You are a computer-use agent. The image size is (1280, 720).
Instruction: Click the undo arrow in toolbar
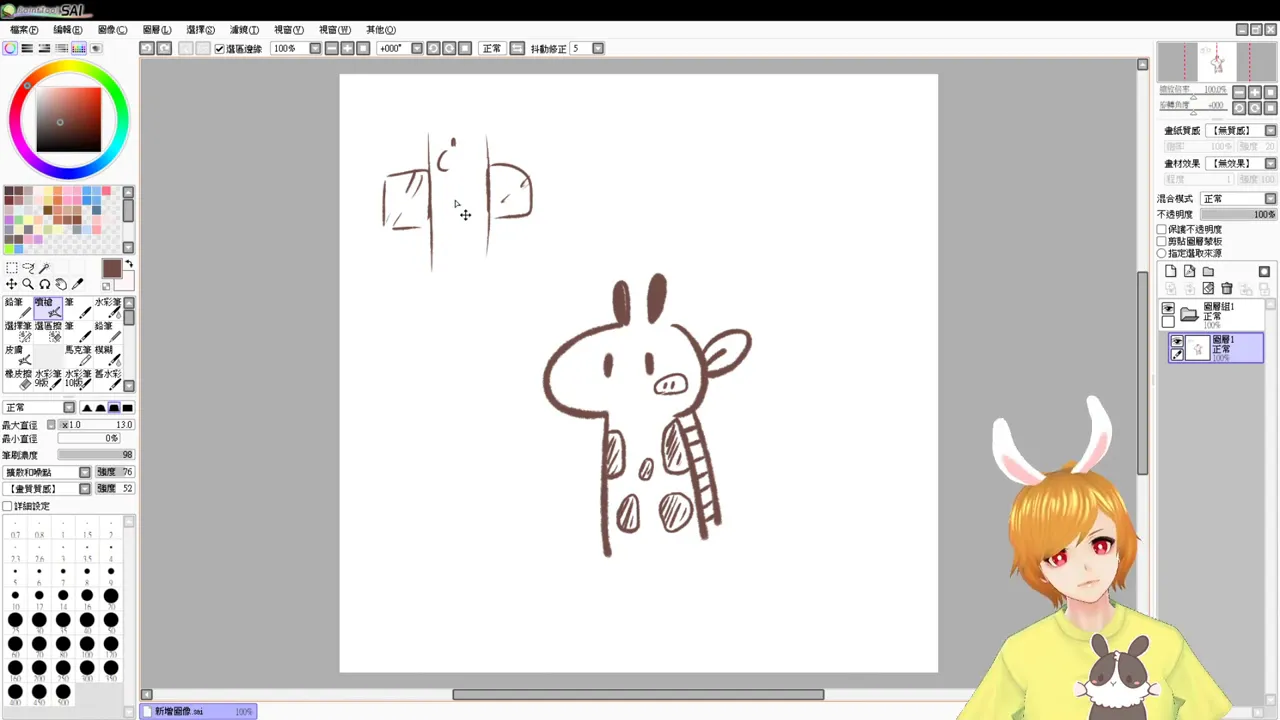147,48
